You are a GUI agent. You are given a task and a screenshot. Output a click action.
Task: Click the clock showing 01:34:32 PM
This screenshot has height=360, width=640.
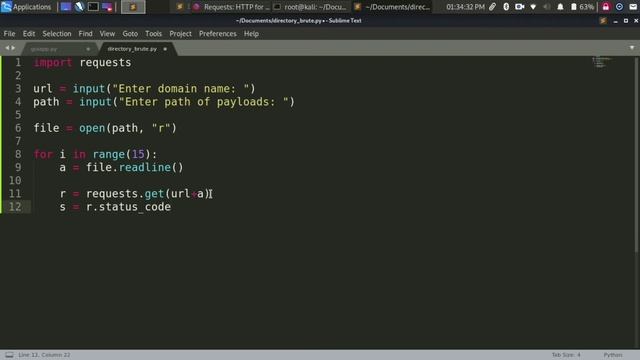coord(465,7)
